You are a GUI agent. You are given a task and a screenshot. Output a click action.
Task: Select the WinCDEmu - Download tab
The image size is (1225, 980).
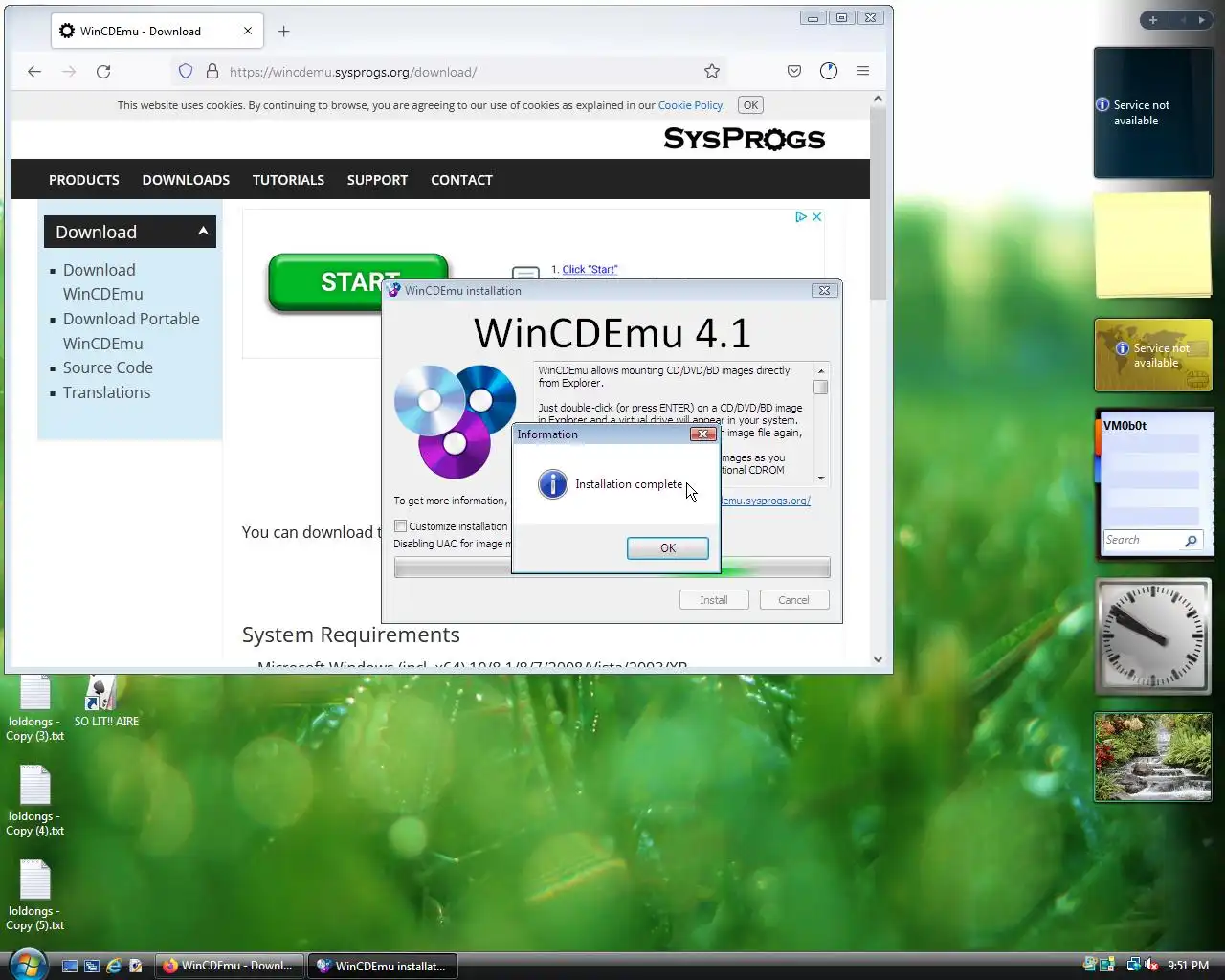click(158, 31)
